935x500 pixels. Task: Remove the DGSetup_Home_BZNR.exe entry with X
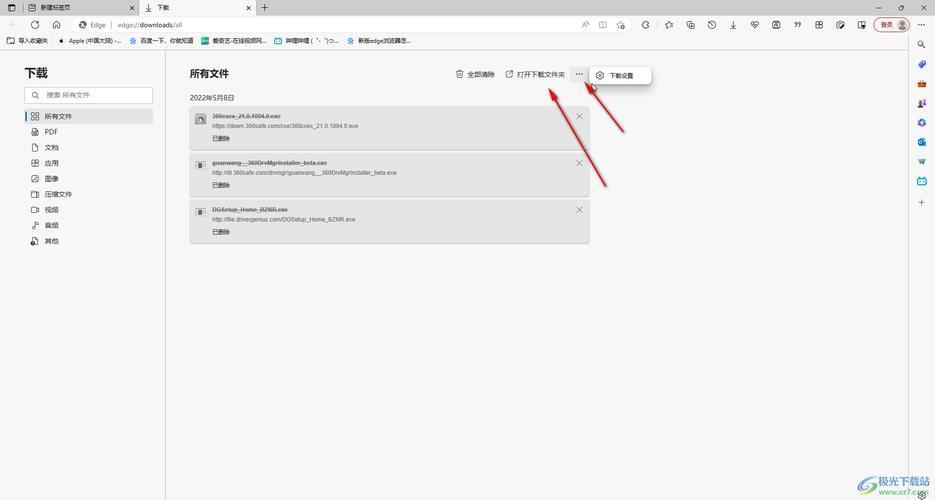(x=579, y=210)
